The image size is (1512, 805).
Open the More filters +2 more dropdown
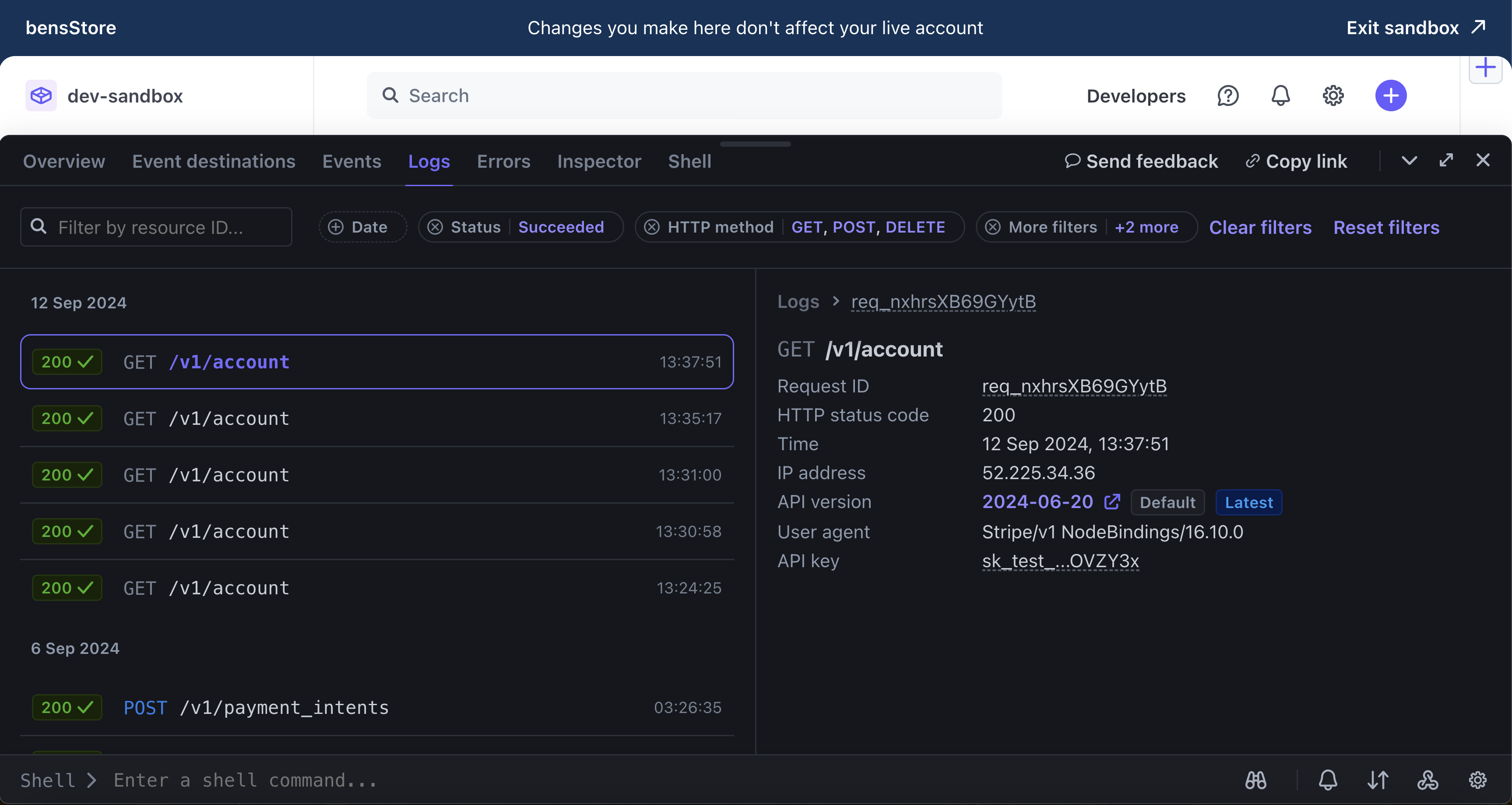point(1146,226)
